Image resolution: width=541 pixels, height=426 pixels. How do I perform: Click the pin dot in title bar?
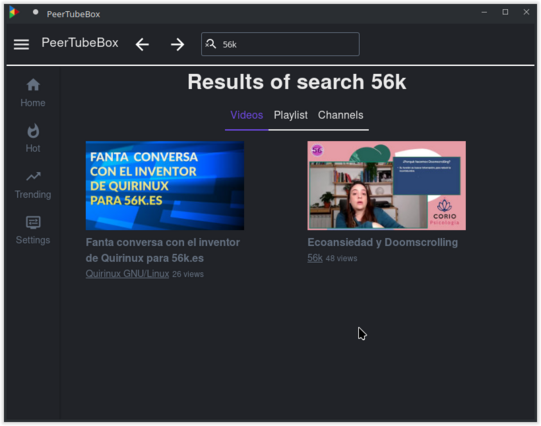(x=35, y=12)
